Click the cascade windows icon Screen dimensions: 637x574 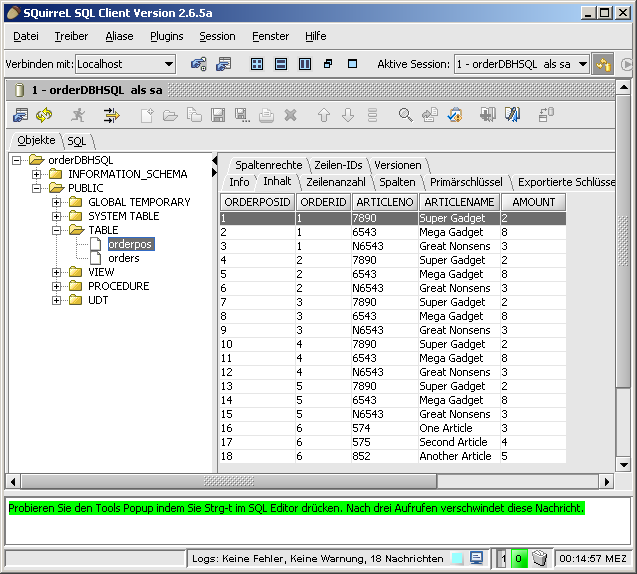click(328, 64)
